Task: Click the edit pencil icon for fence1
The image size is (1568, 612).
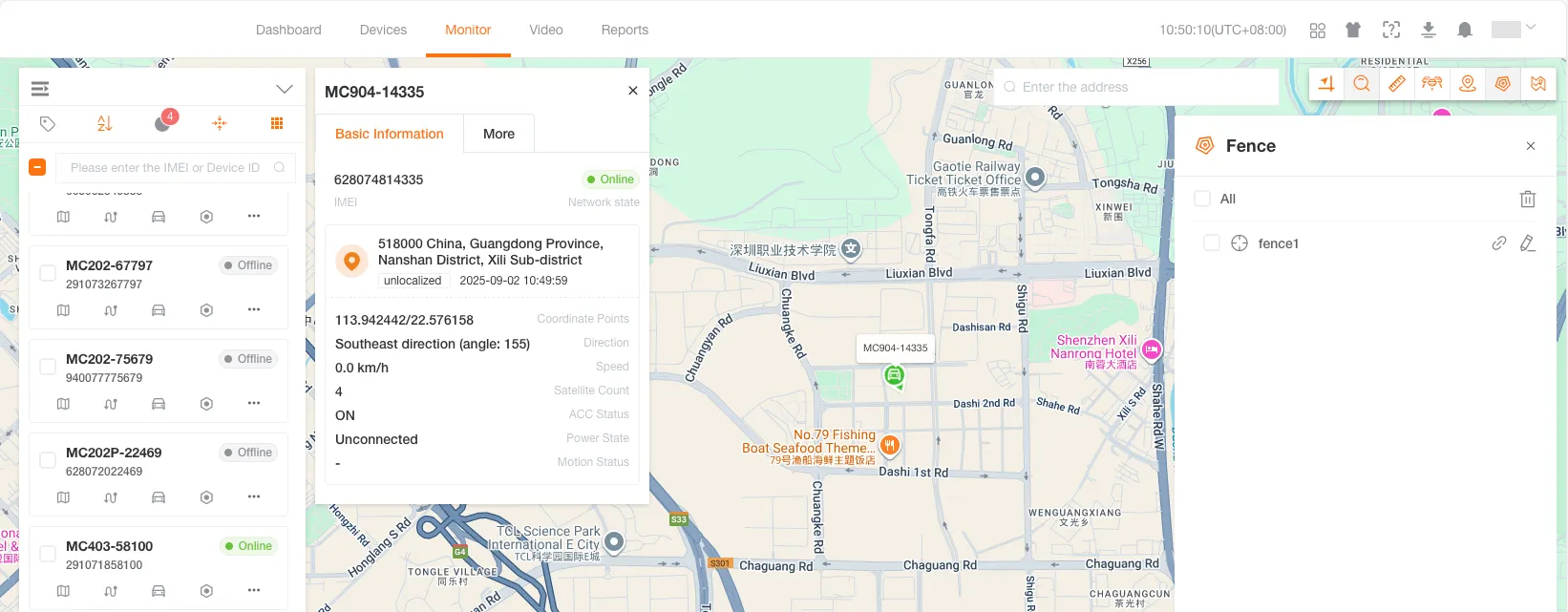Action: tap(1528, 243)
